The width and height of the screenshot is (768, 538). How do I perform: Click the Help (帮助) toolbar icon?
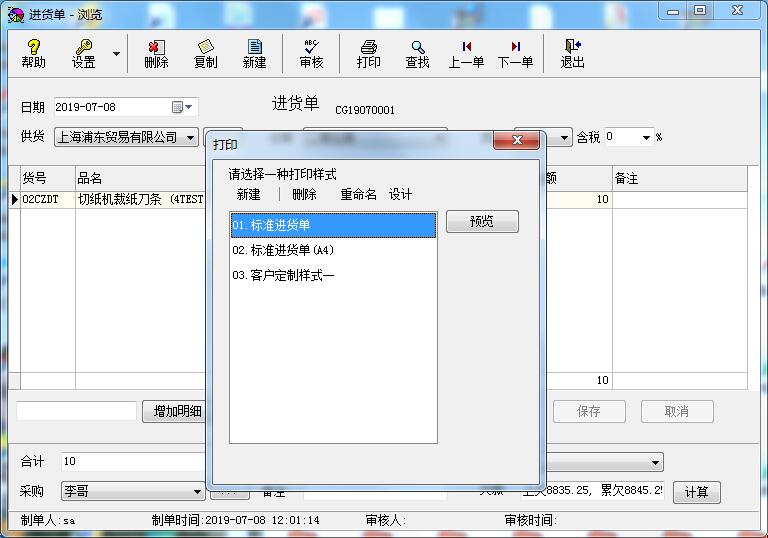[33, 53]
